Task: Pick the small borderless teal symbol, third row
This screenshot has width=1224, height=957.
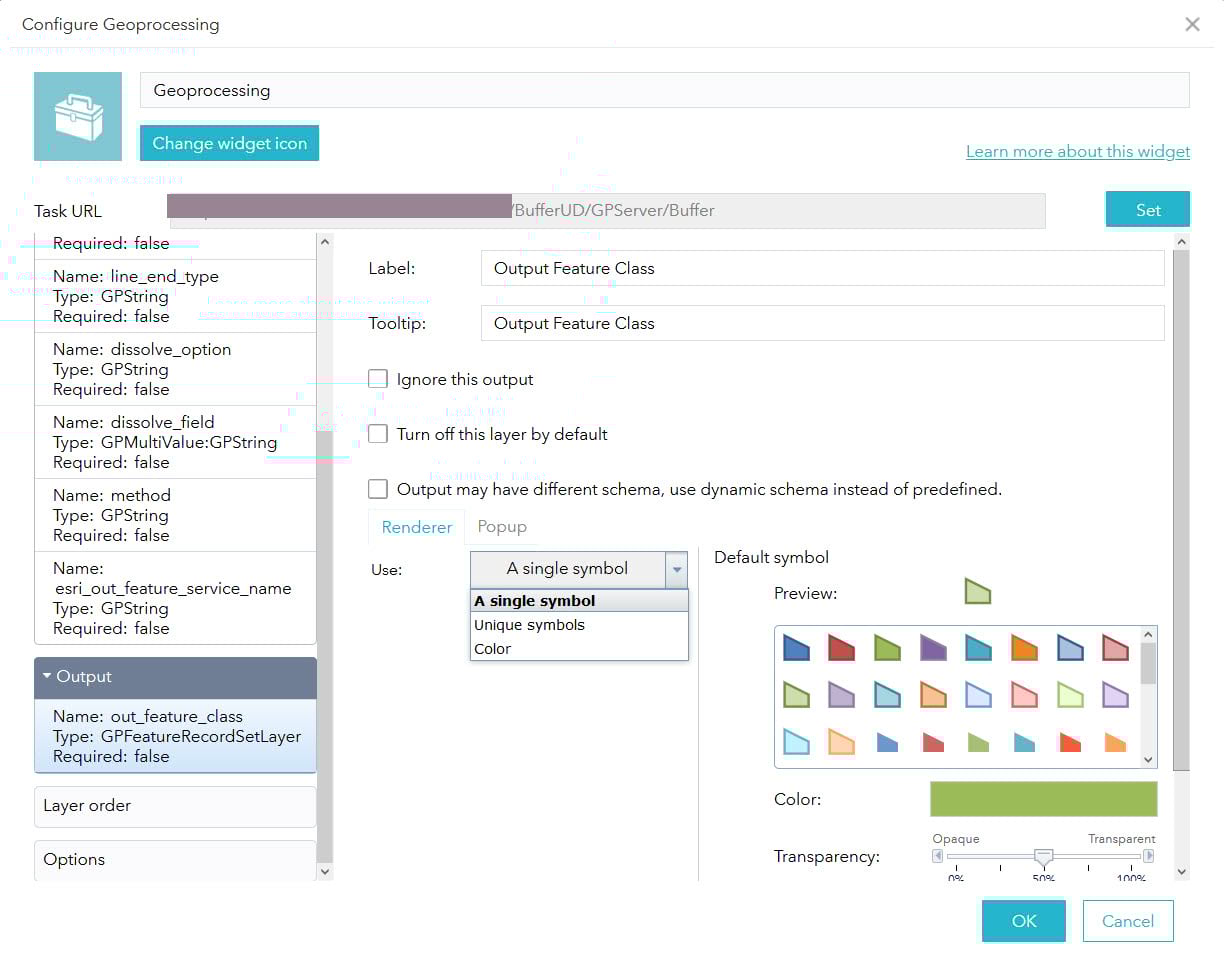Action: 1024,742
